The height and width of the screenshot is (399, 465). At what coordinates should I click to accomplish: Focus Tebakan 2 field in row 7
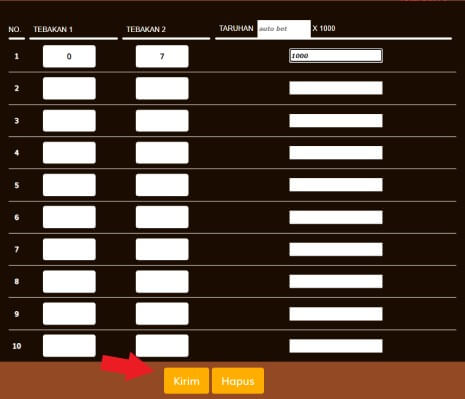click(162, 249)
